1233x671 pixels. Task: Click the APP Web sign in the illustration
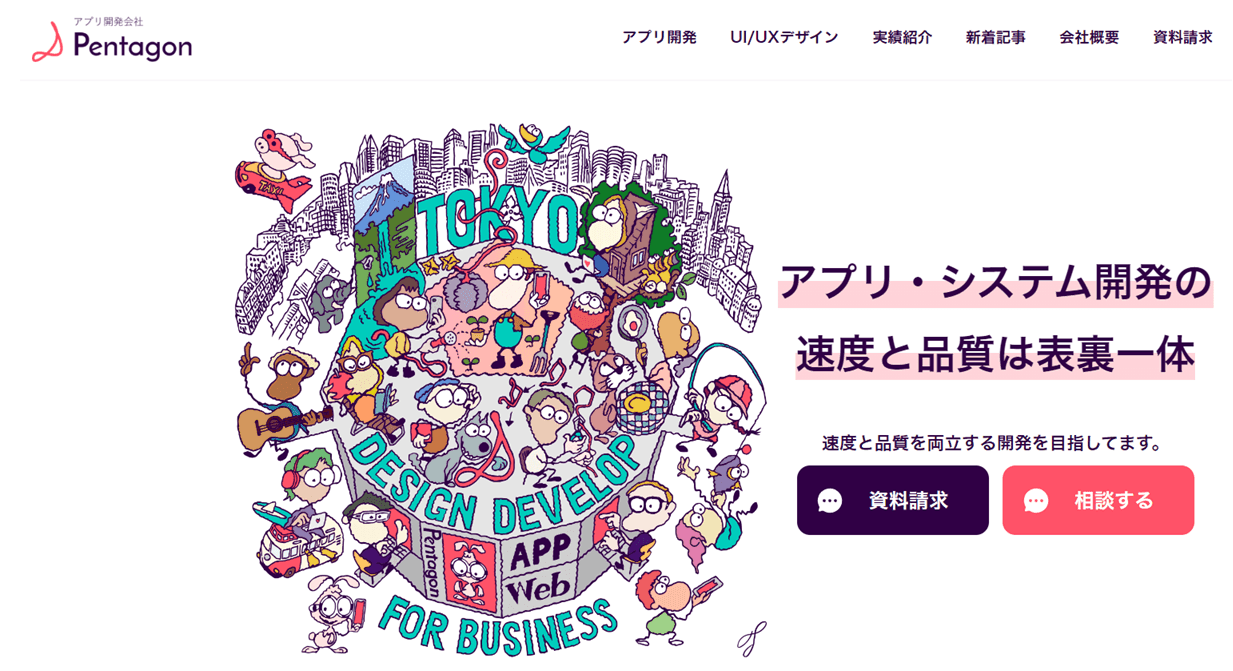(542, 566)
